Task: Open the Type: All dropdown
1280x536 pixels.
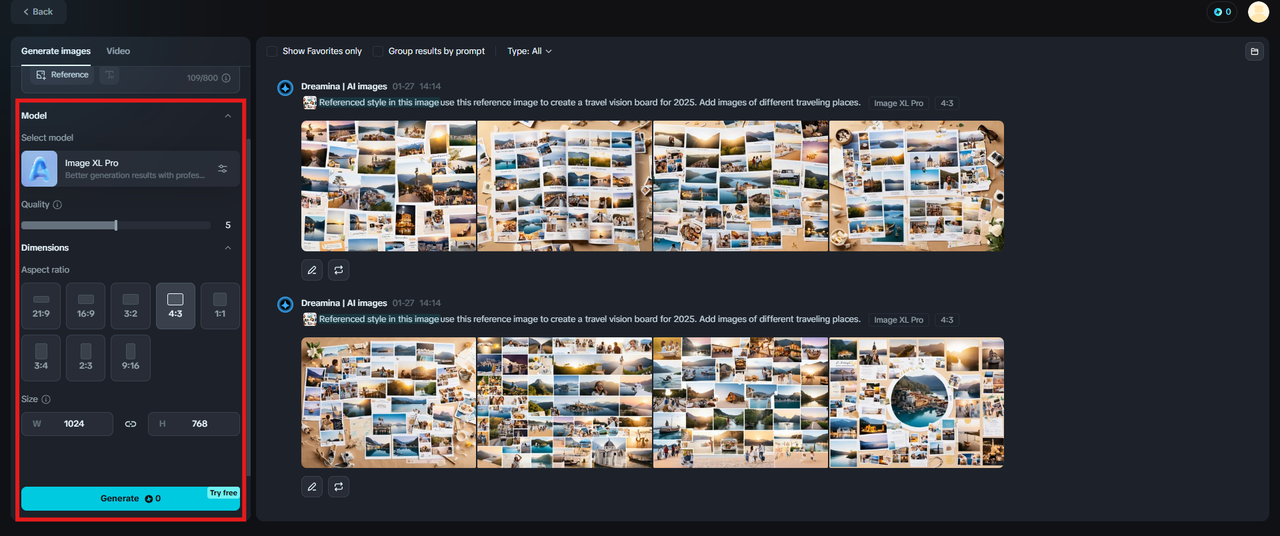Action: point(529,51)
